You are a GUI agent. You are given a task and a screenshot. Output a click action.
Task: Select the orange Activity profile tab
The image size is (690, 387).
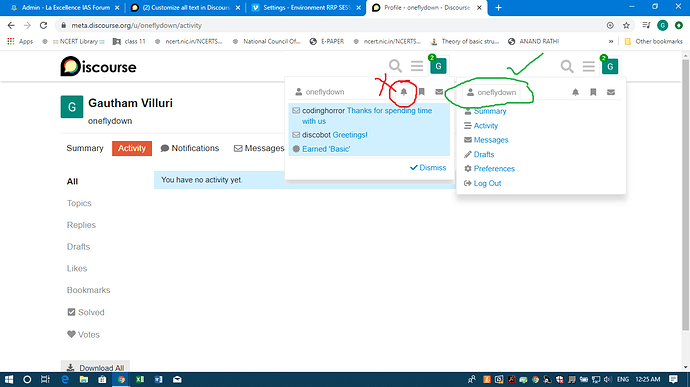point(132,148)
